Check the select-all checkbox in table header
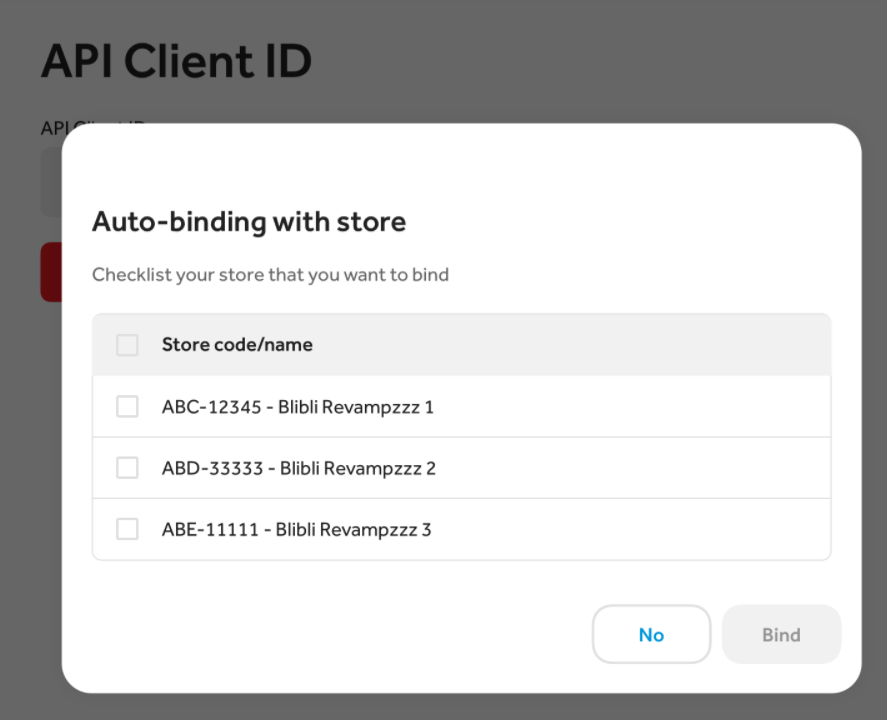The height and width of the screenshot is (720, 887). pyautogui.click(x=127, y=344)
